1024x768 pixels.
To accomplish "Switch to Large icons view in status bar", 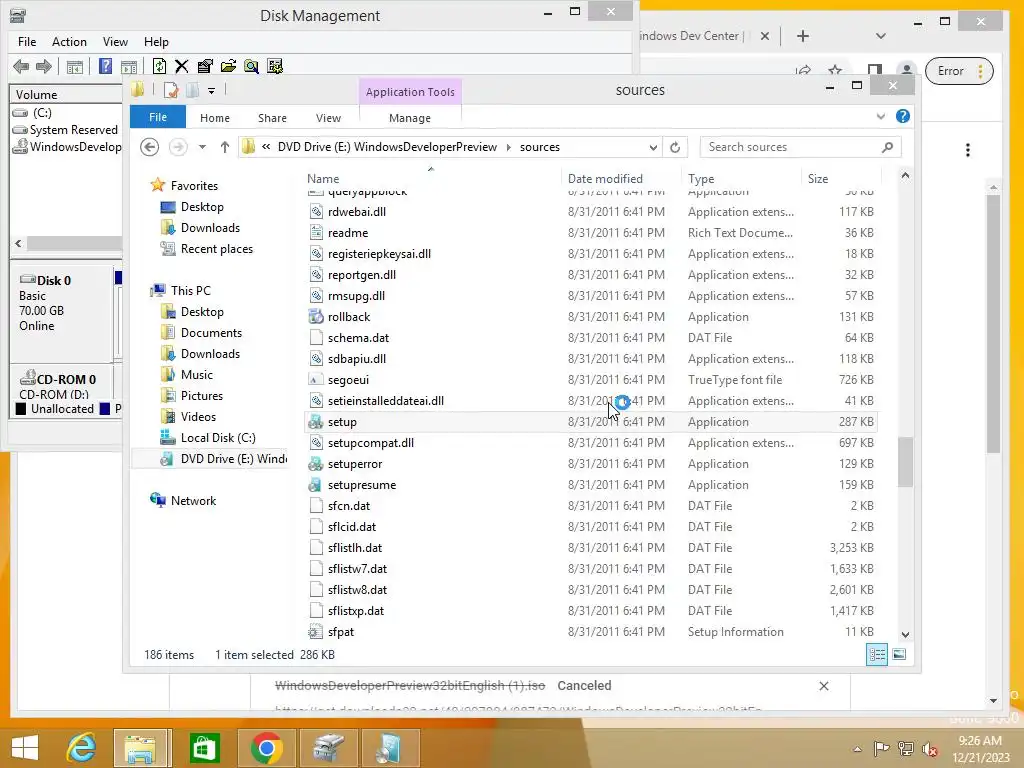I will [899, 654].
